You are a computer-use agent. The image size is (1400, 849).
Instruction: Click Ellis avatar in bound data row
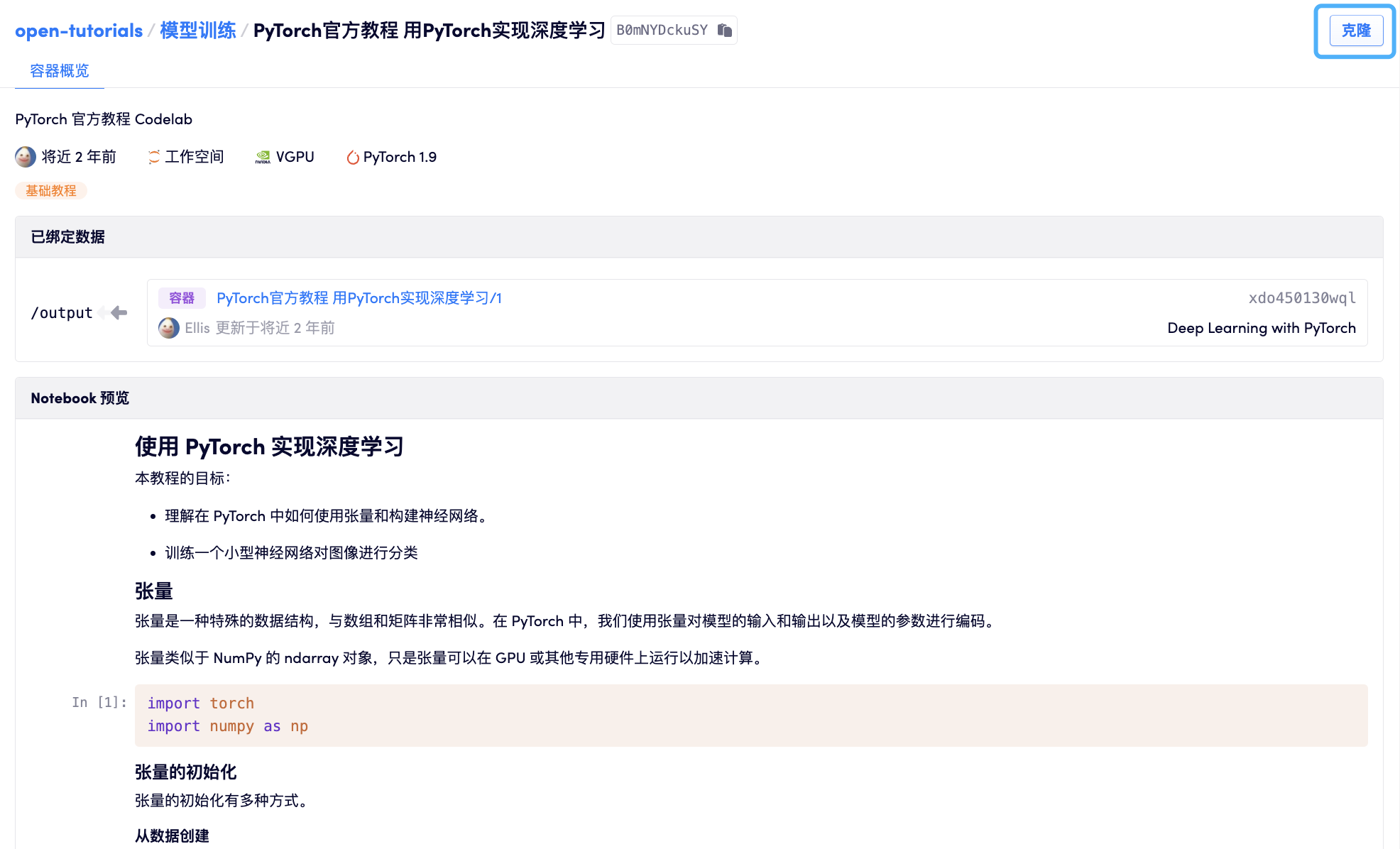point(169,328)
